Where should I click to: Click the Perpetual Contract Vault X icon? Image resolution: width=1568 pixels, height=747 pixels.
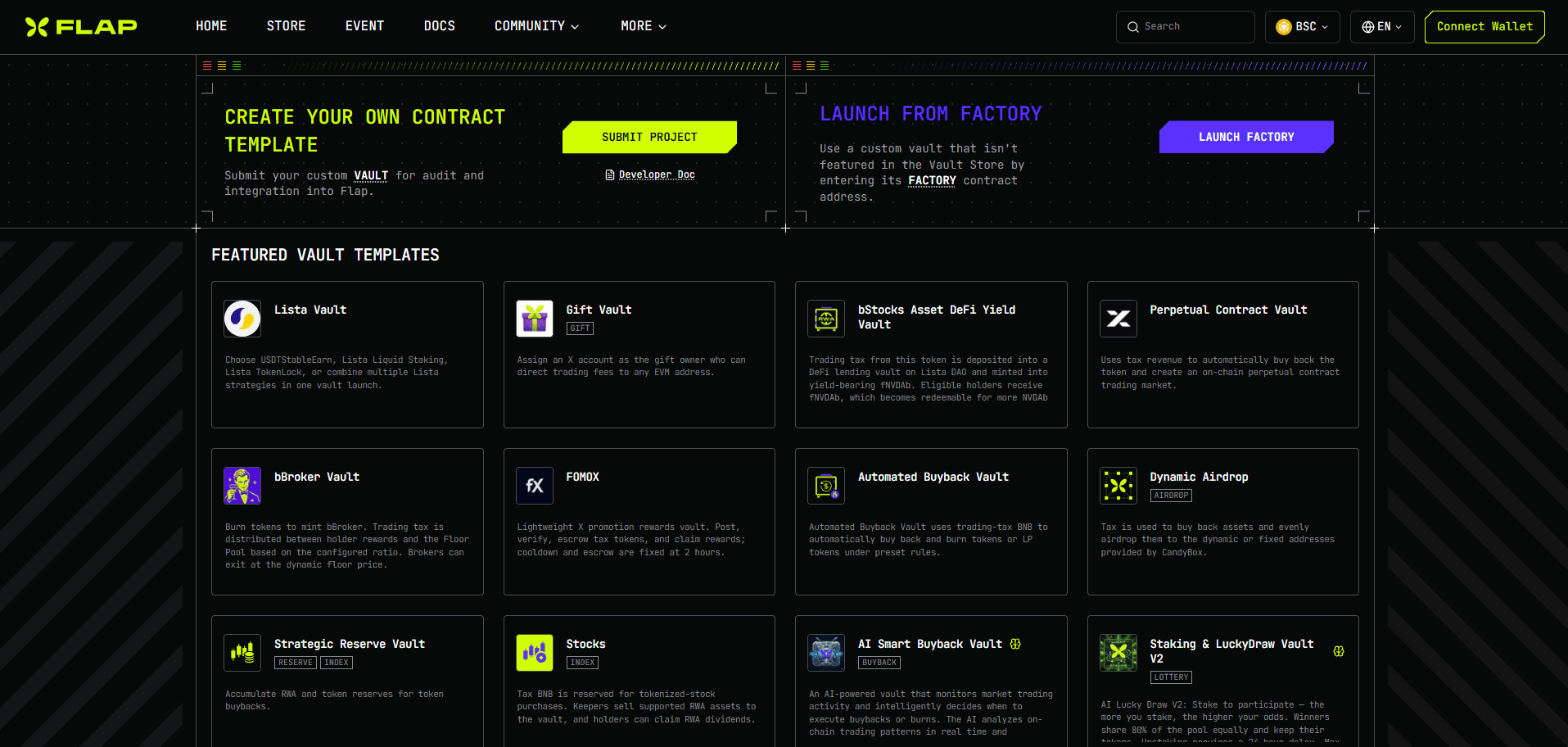pos(1118,319)
